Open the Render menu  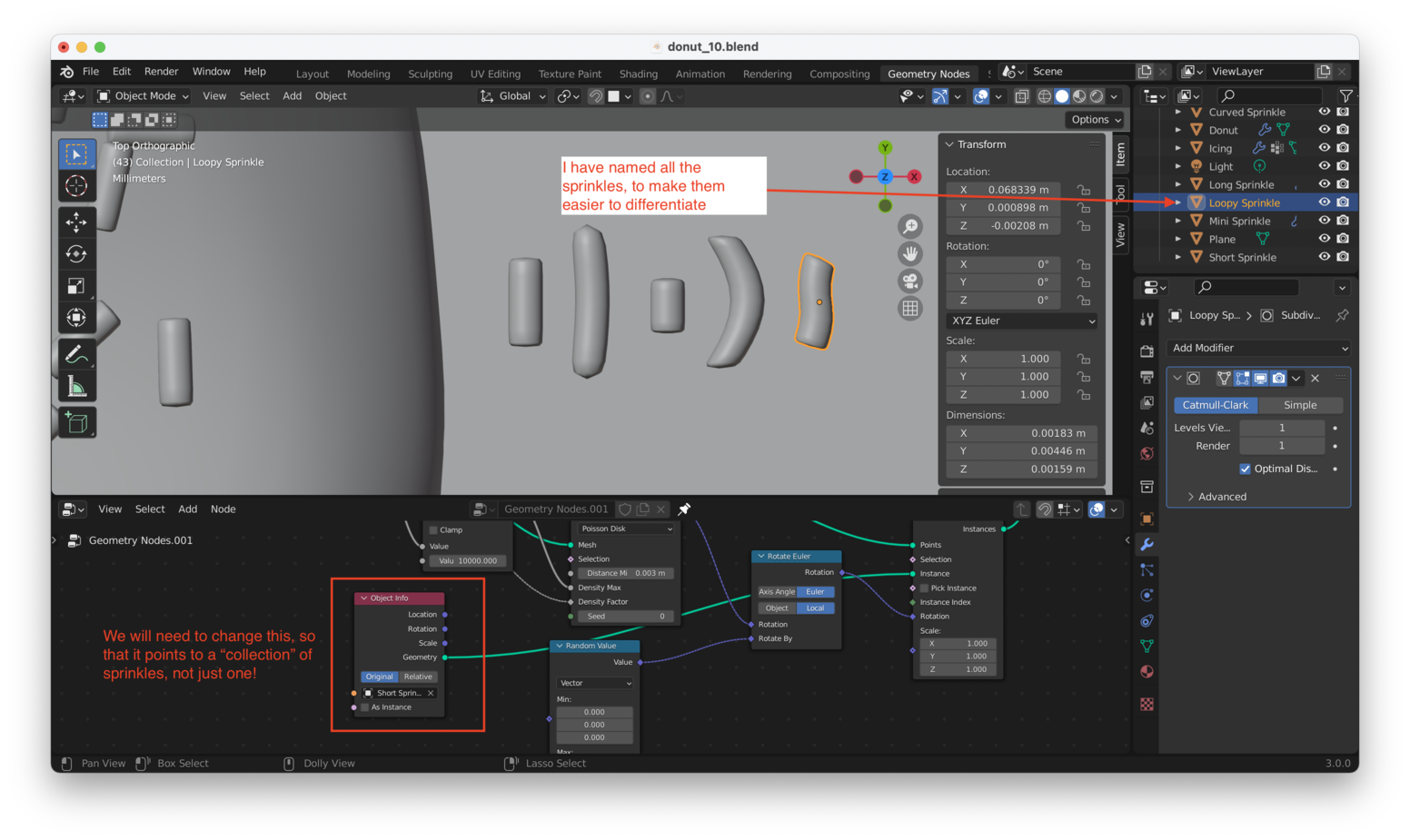click(161, 72)
